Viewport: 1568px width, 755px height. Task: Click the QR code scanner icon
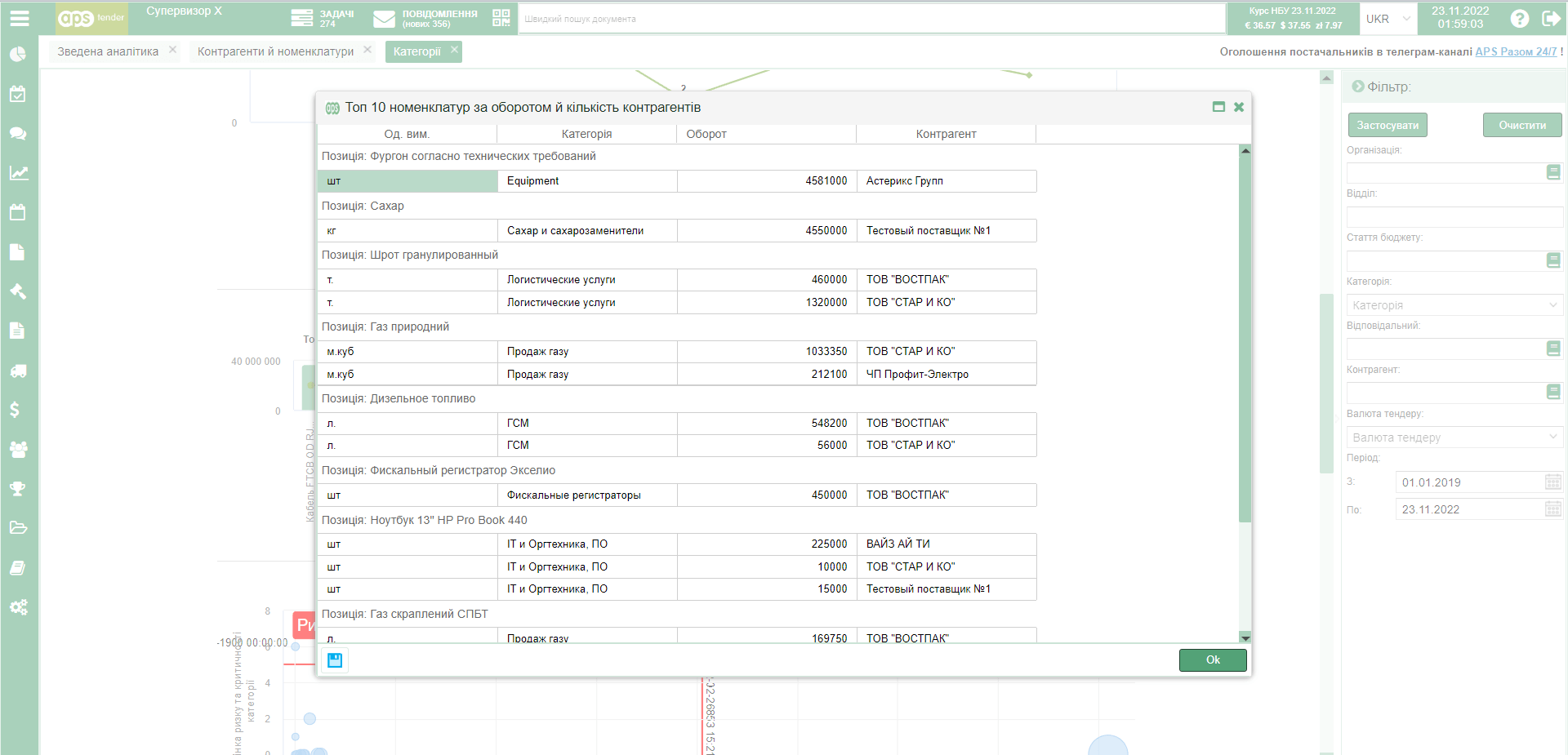tap(501, 18)
